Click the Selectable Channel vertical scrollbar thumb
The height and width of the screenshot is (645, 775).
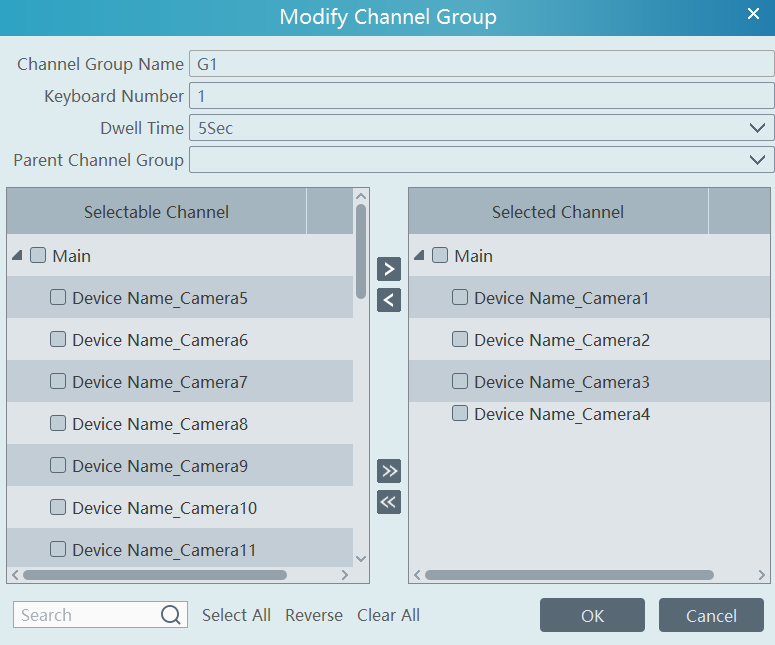click(361, 250)
